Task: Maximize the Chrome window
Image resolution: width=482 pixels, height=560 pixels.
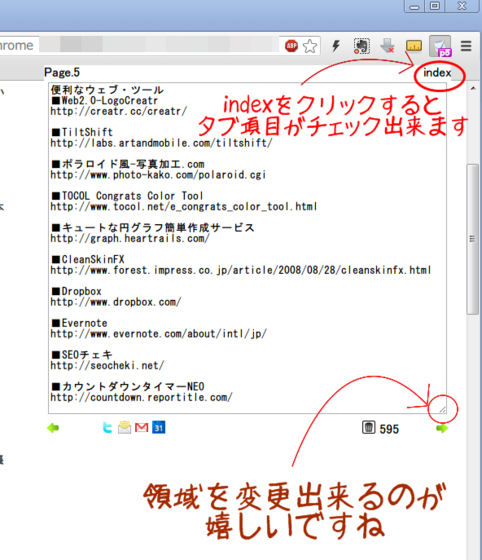Action: pos(435,6)
